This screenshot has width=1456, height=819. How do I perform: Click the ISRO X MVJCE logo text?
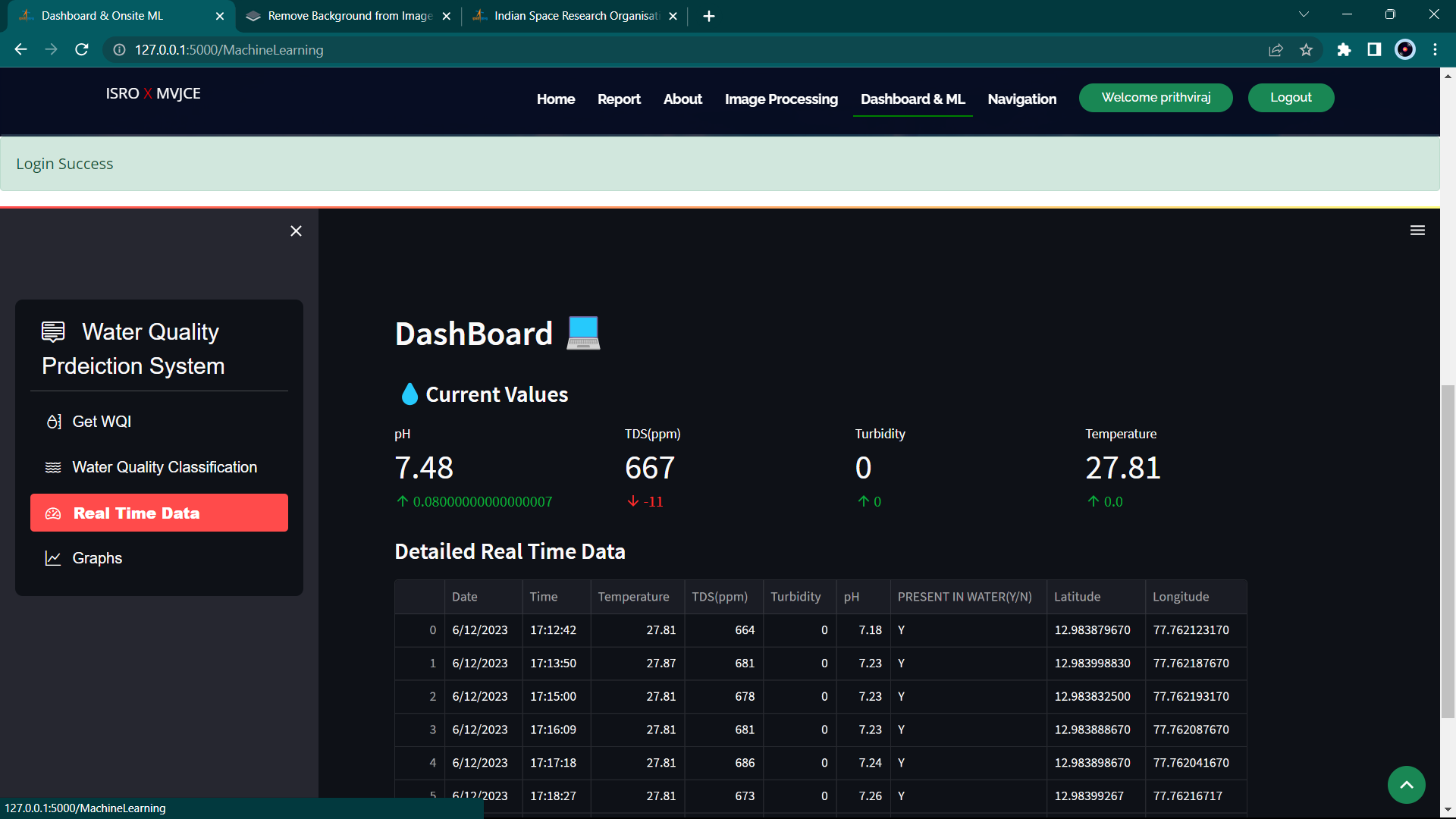(x=153, y=93)
